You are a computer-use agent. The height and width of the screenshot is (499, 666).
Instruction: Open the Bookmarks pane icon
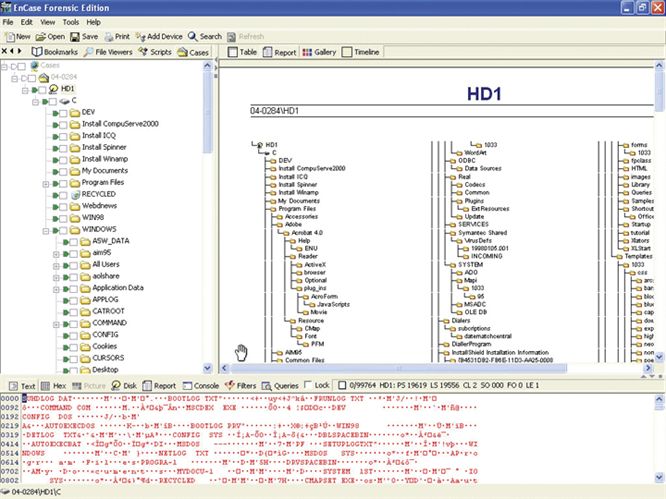pos(37,52)
